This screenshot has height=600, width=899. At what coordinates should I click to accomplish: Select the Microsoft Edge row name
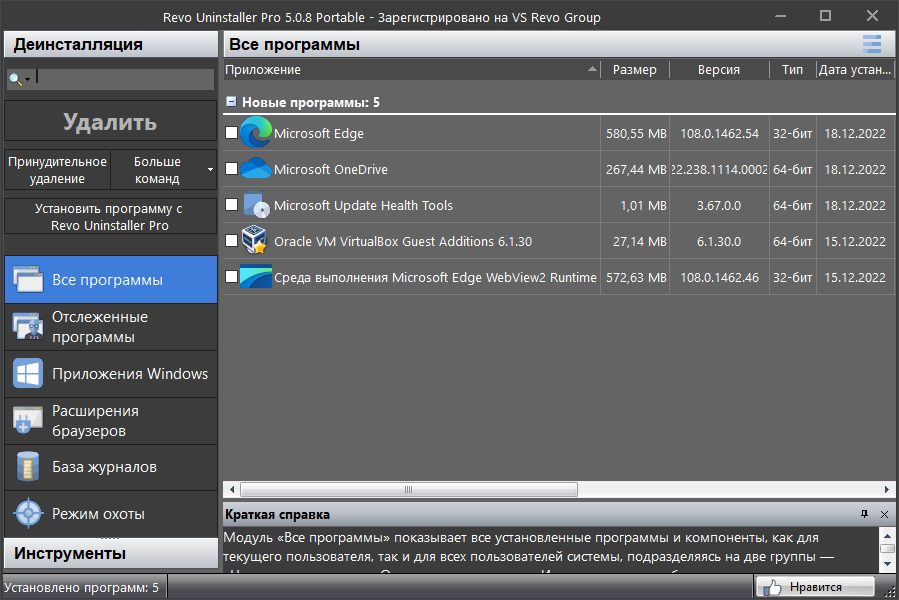coord(319,133)
